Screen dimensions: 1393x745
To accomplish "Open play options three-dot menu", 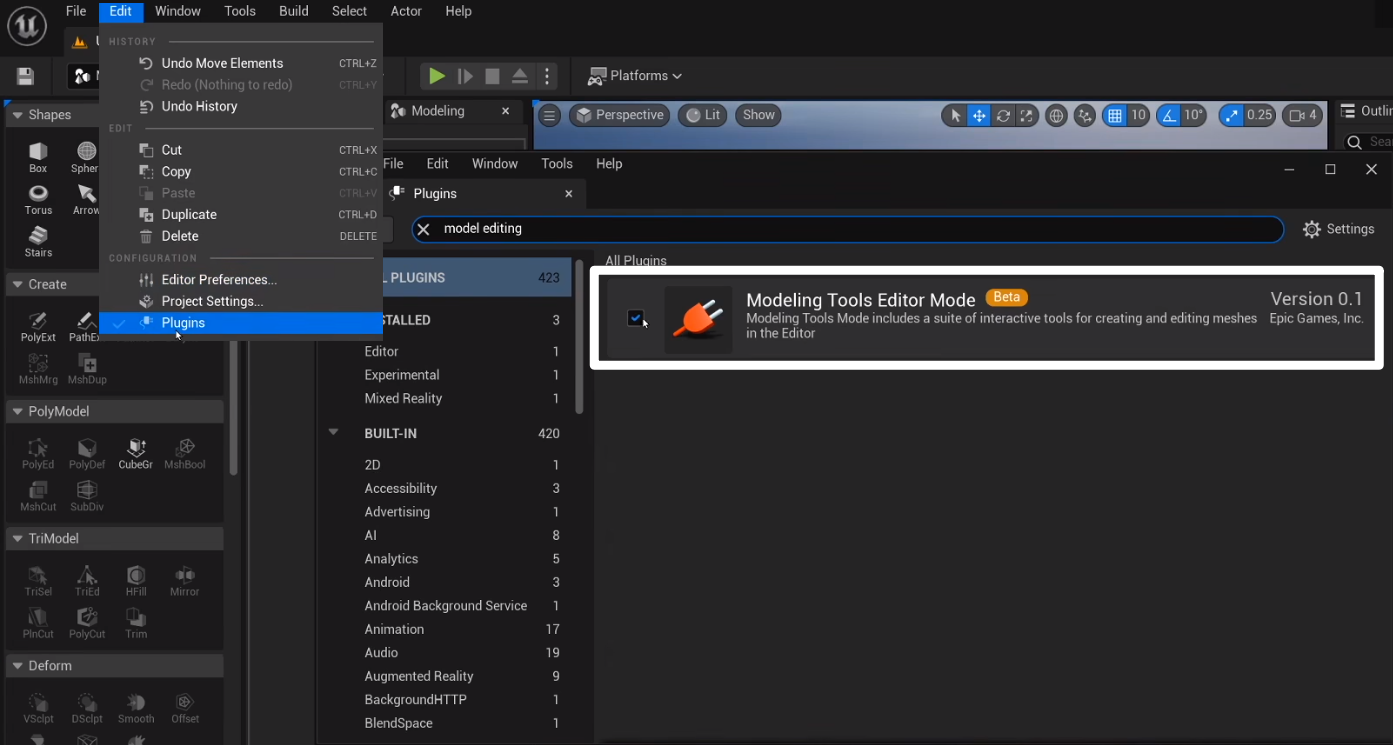I will 547,76.
